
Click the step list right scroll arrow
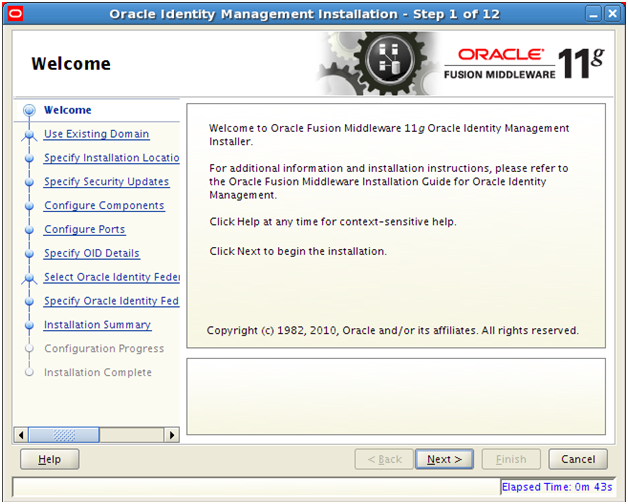click(172, 435)
